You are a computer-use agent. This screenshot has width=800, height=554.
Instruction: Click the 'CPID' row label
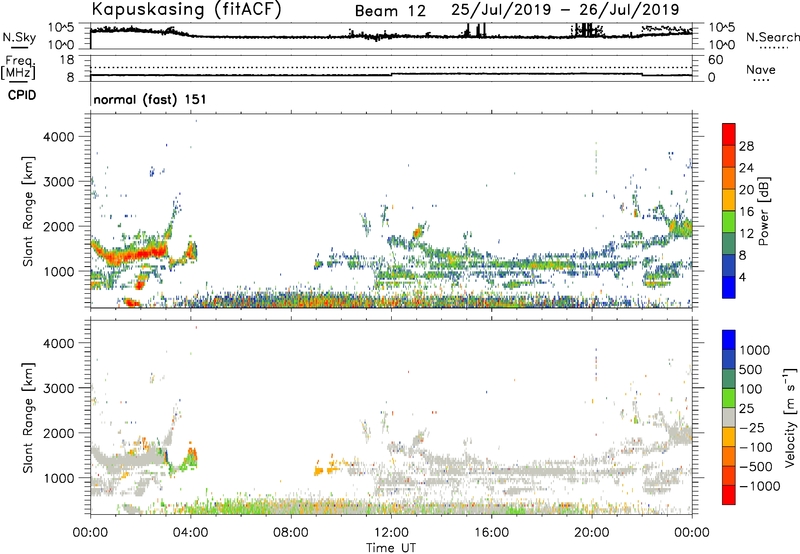pyautogui.click(x=22, y=95)
